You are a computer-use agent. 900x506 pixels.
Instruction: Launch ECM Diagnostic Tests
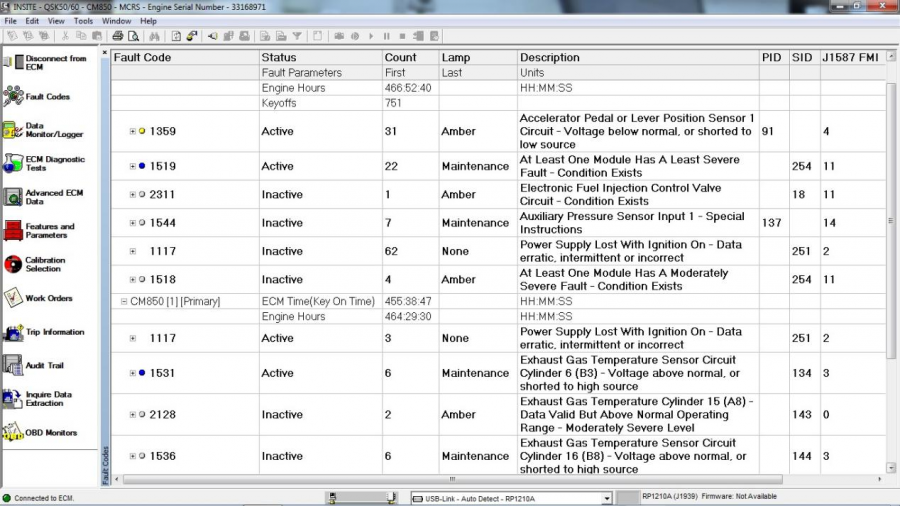(x=13, y=163)
